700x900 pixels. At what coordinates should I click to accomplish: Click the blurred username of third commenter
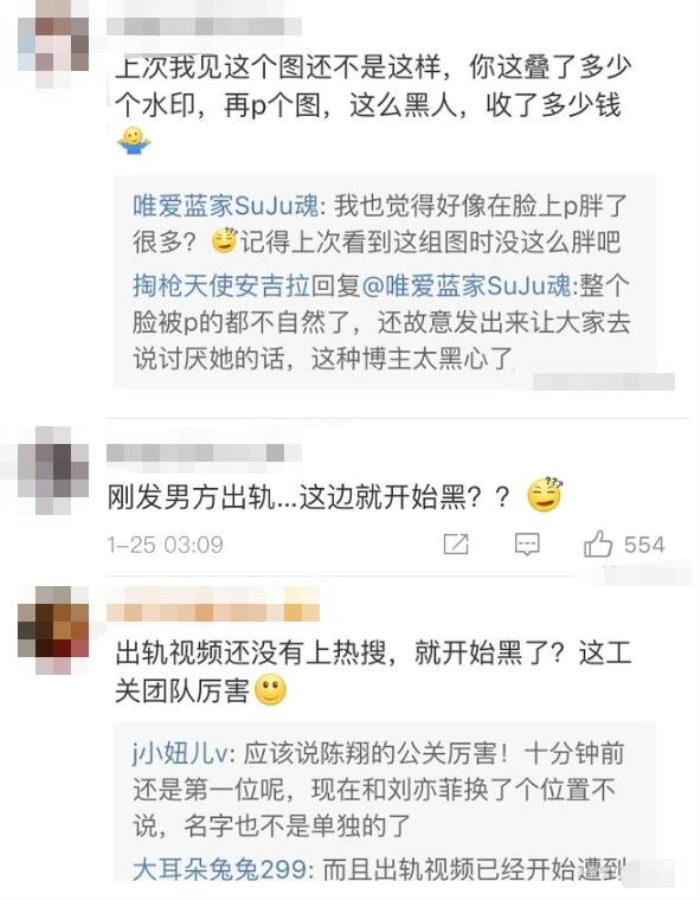pyautogui.click(x=213, y=612)
